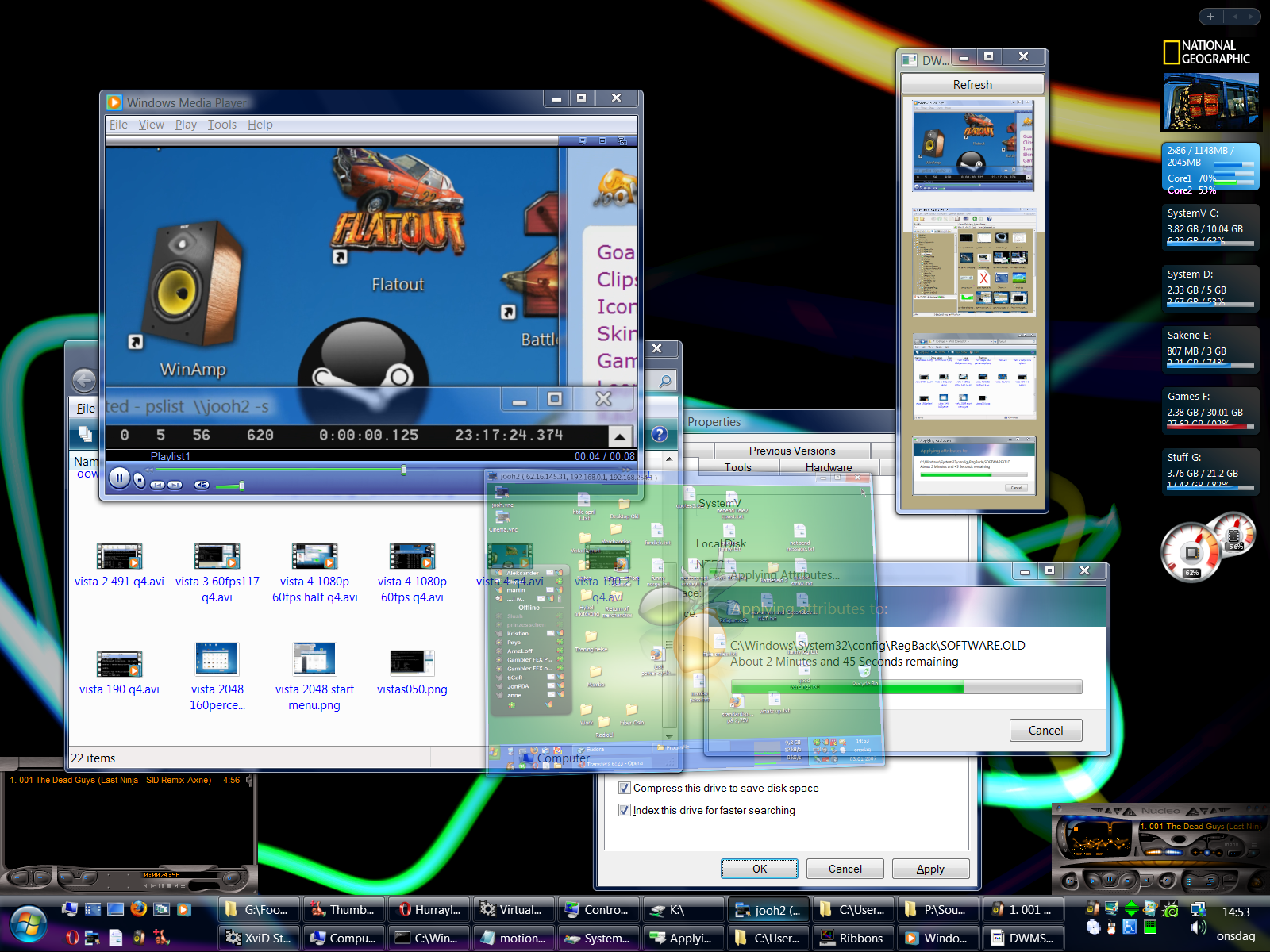Mute sound in Windows Media Player
Screen dimensions: 1270x952
point(202,485)
